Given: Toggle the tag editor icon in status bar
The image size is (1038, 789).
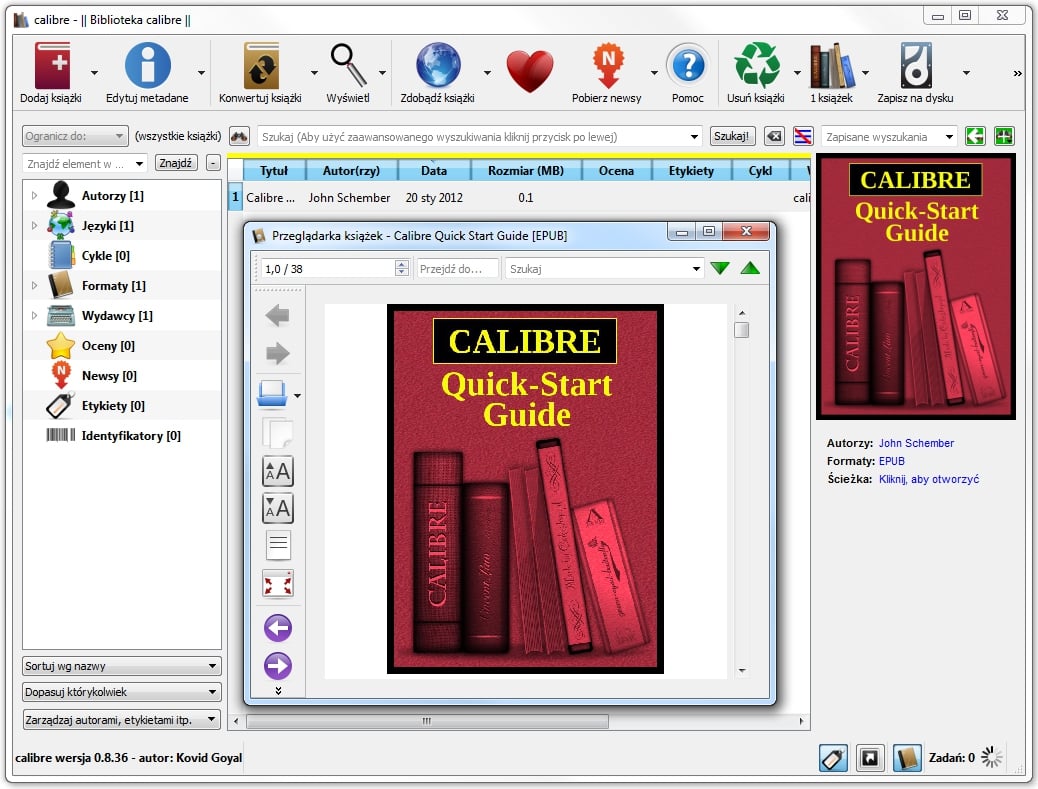Looking at the screenshot, I should [x=833, y=757].
